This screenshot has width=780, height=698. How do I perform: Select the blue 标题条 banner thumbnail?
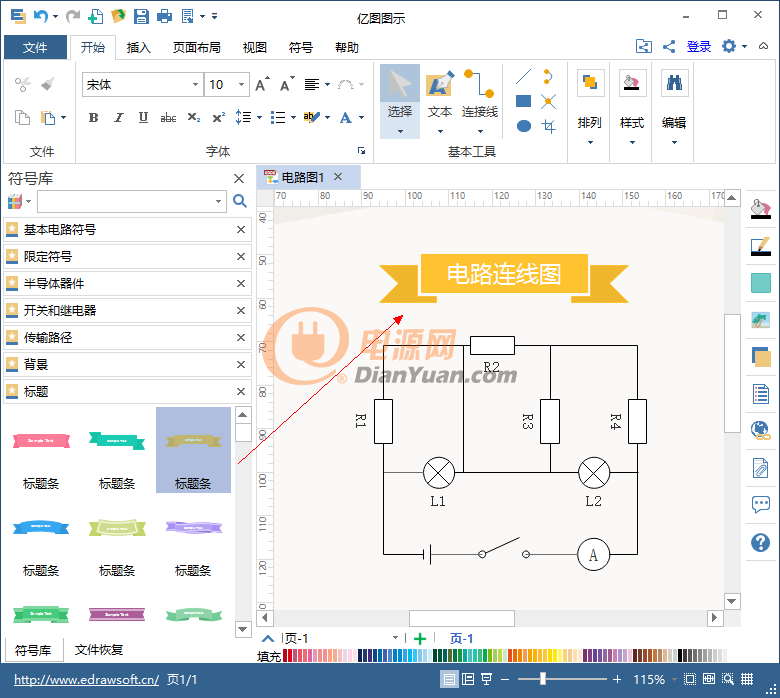tap(41, 527)
